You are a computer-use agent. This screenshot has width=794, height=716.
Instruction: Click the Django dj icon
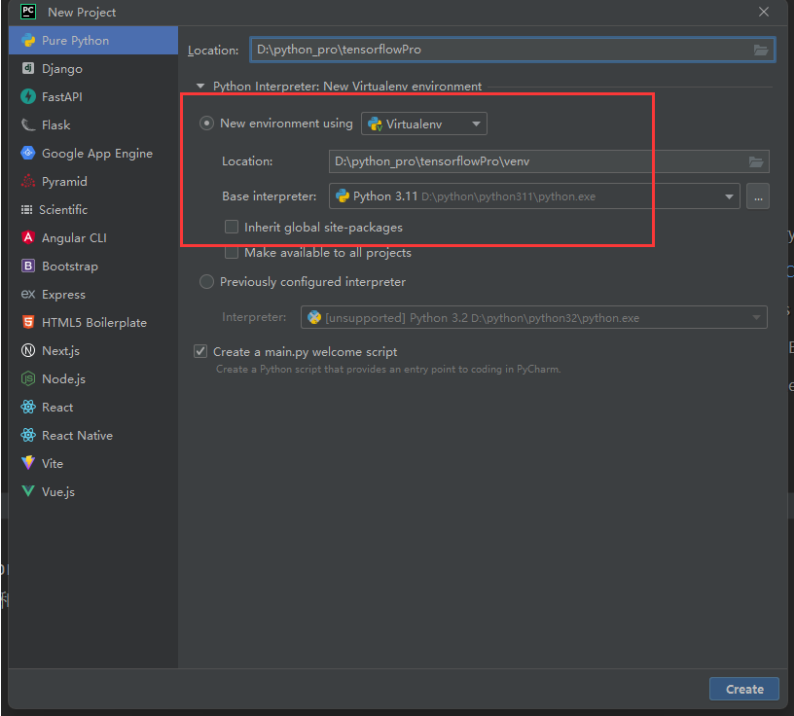28,68
